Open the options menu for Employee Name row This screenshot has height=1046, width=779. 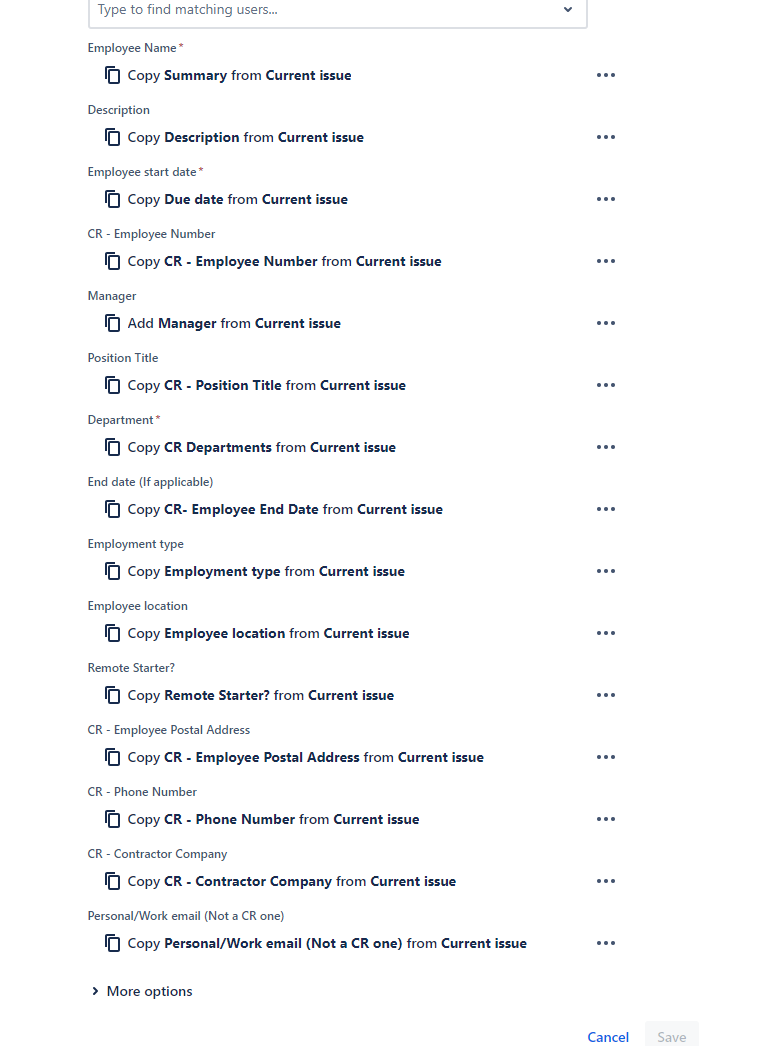pyautogui.click(x=605, y=75)
